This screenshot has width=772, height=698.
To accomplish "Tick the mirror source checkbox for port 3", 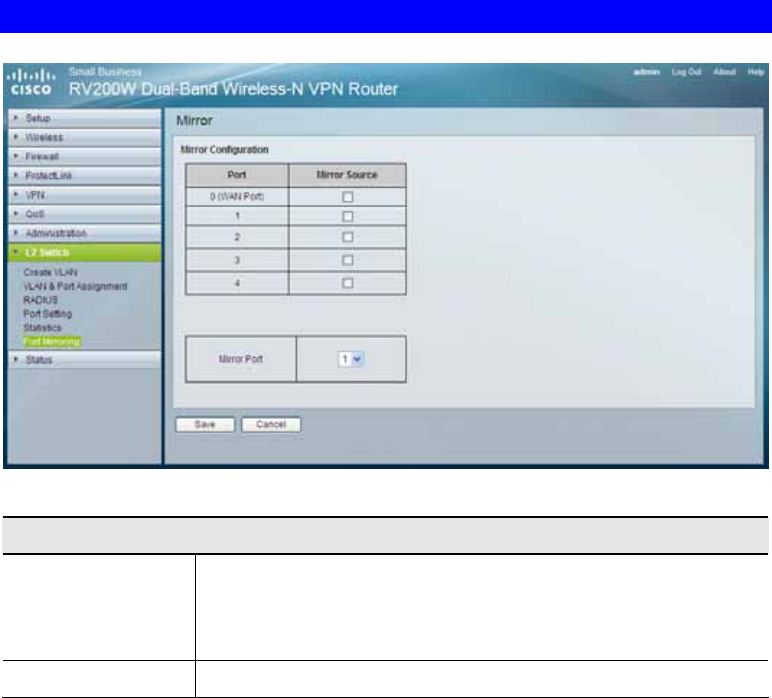I will click(x=348, y=260).
